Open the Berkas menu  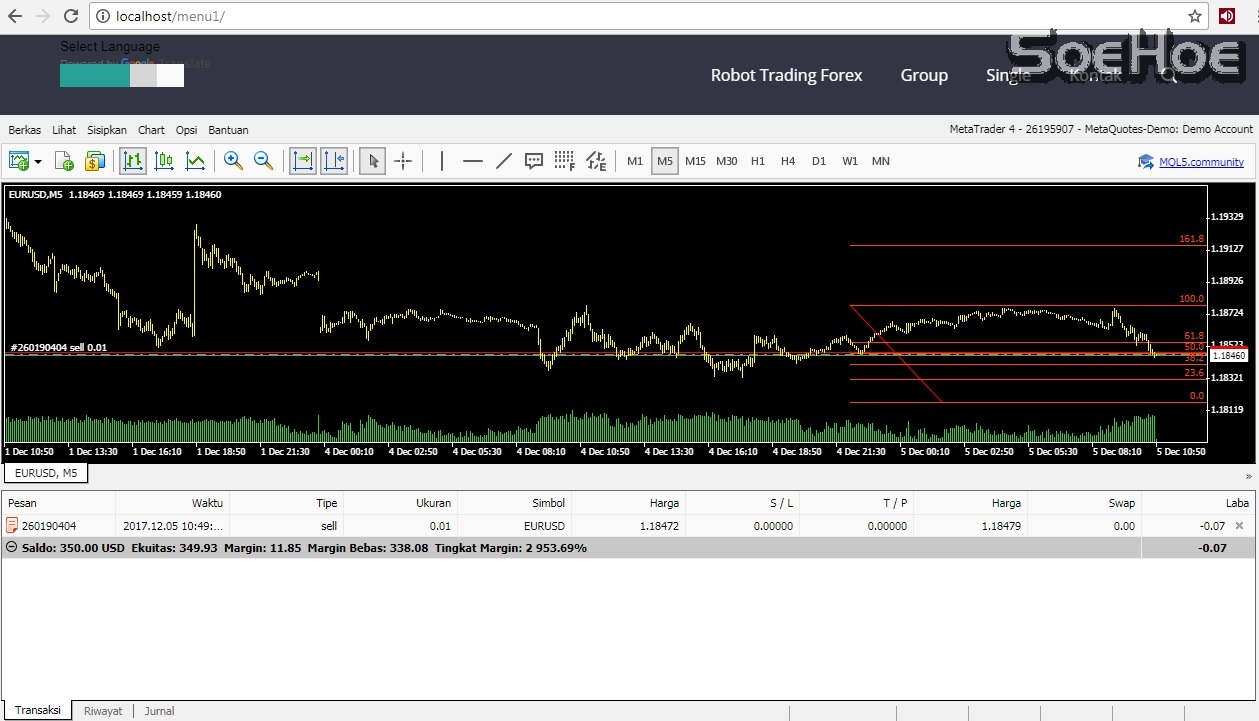tap(25, 130)
